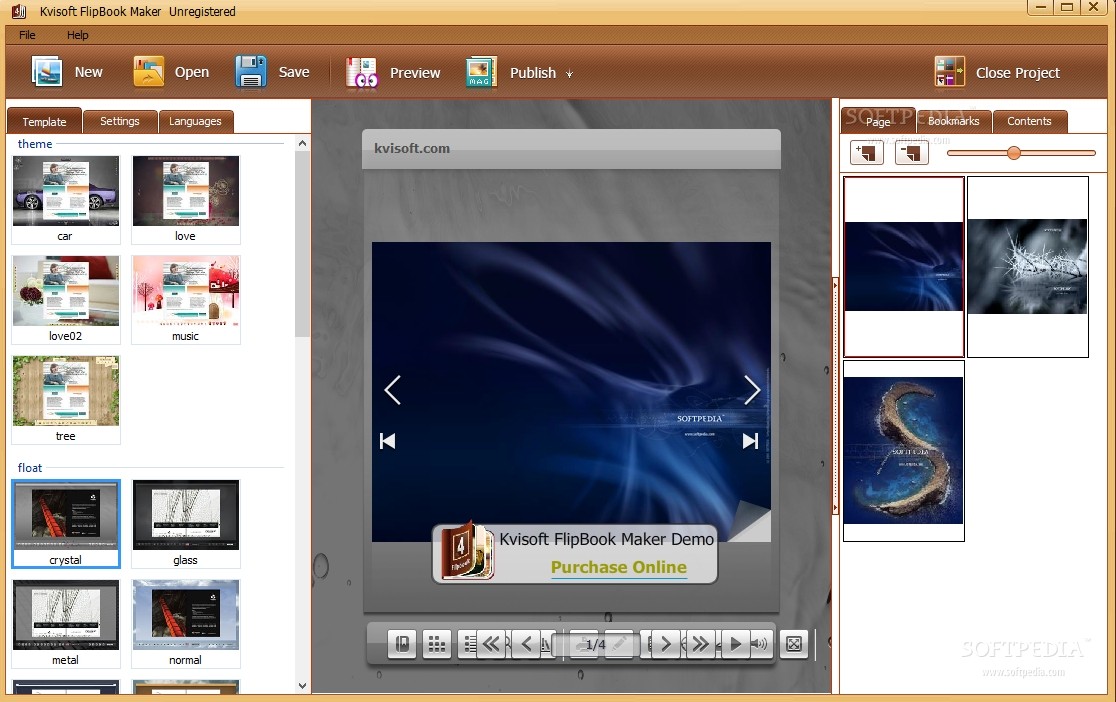This screenshot has height=702, width=1116.
Task: Switch to the Languages tab
Action: [x=195, y=121]
